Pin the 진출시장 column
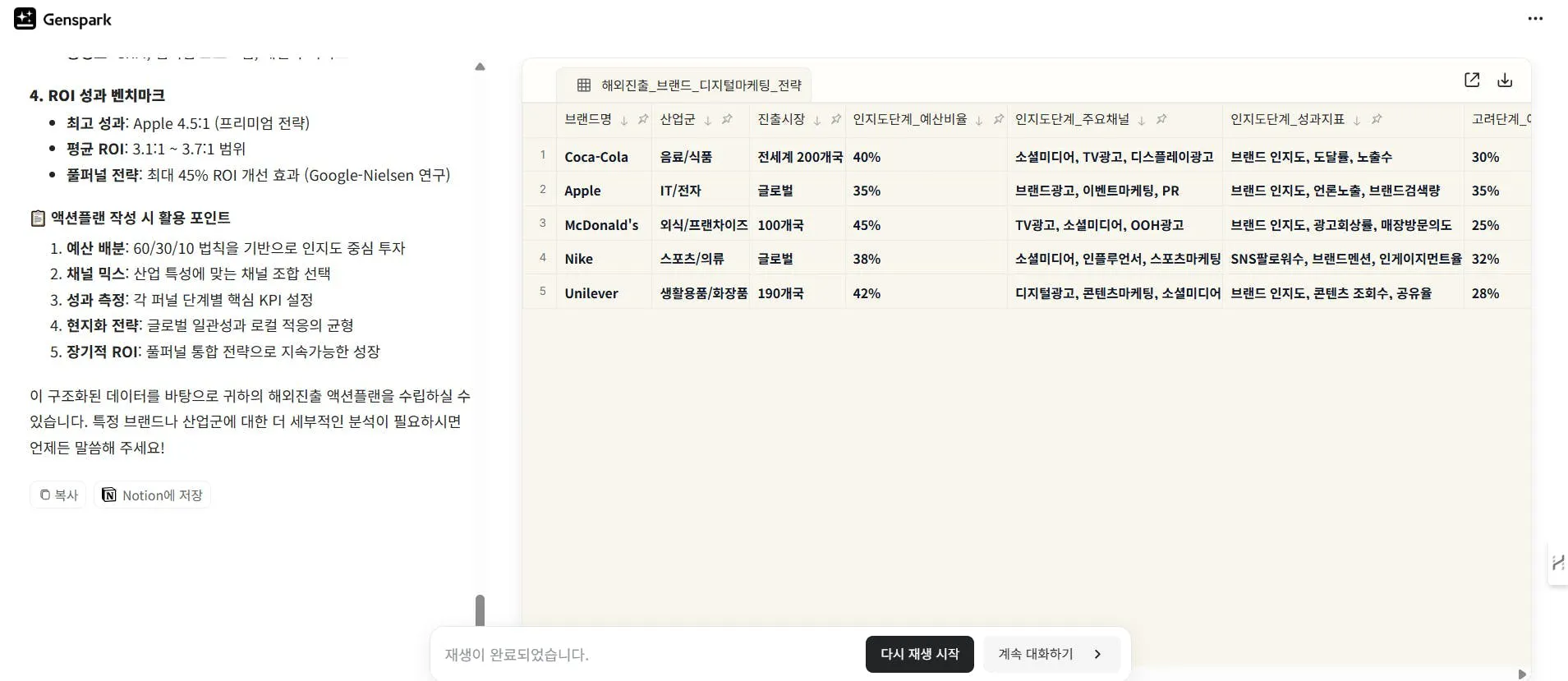The image size is (1568, 681). (836, 119)
